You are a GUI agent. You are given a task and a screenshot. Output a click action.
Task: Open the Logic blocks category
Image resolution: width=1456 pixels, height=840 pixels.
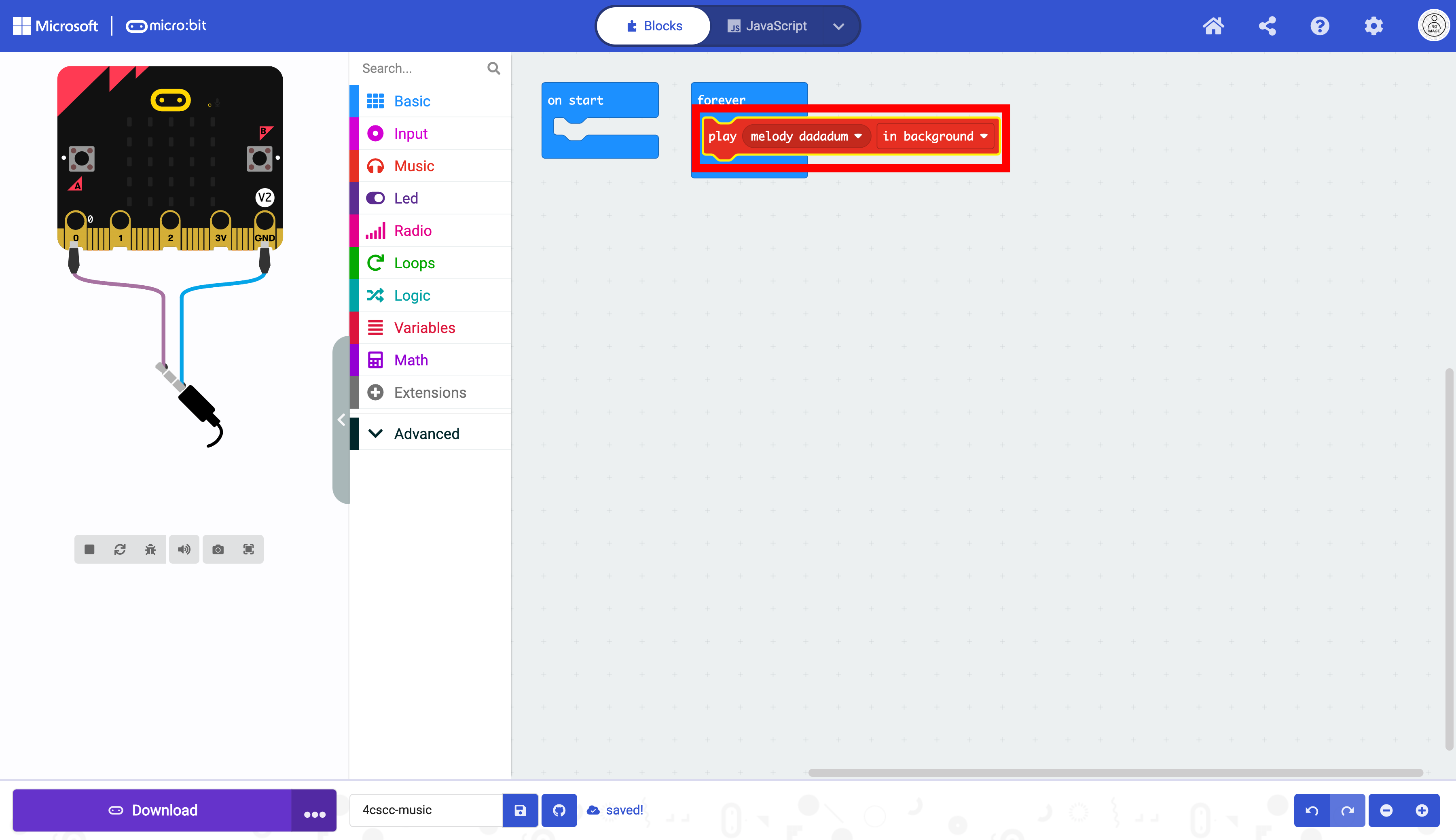click(430, 295)
